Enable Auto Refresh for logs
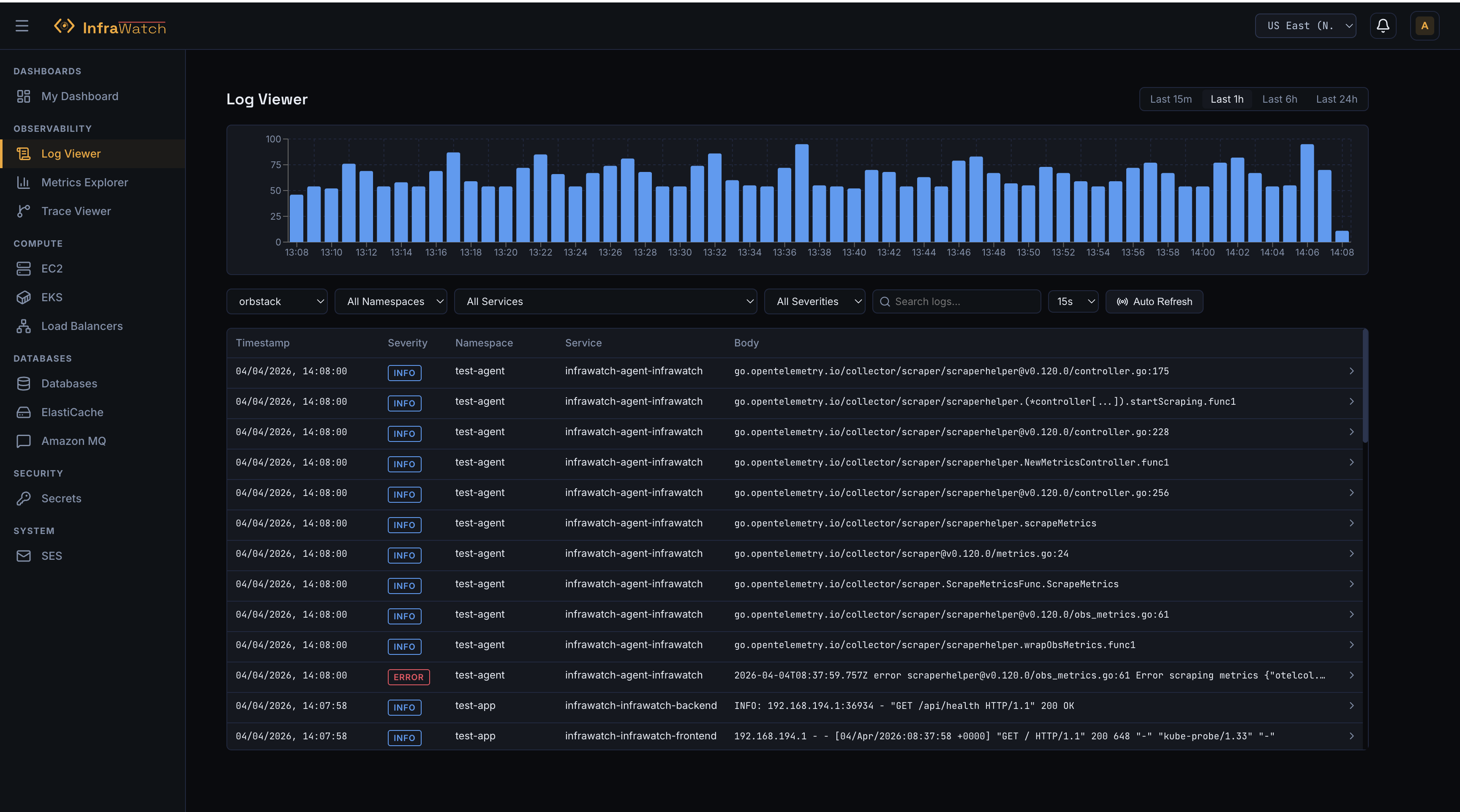Image resolution: width=1460 pixels, height=812 pixels. (1154, 301)
